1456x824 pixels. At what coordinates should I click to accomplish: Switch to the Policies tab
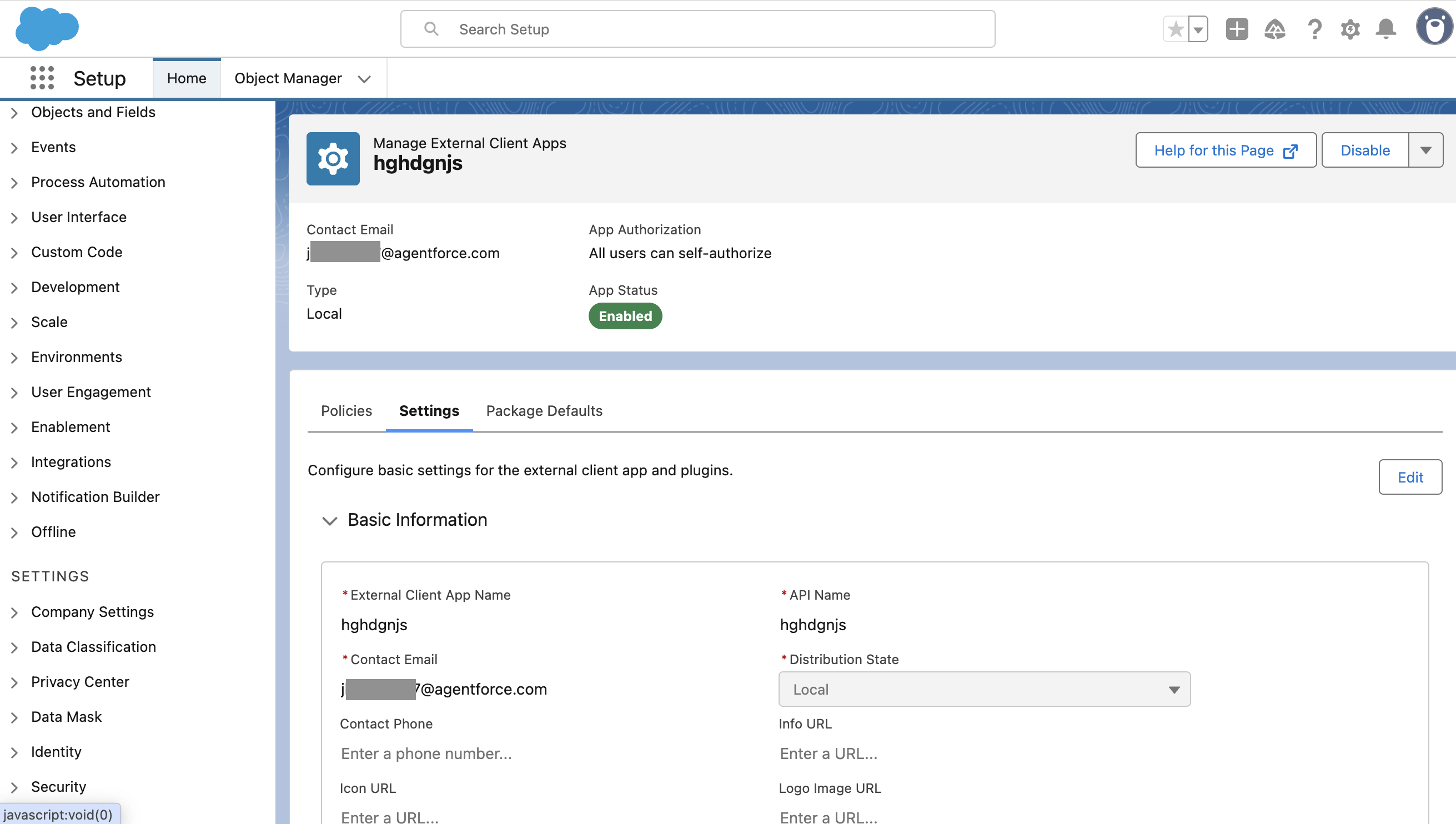point(347,410)
